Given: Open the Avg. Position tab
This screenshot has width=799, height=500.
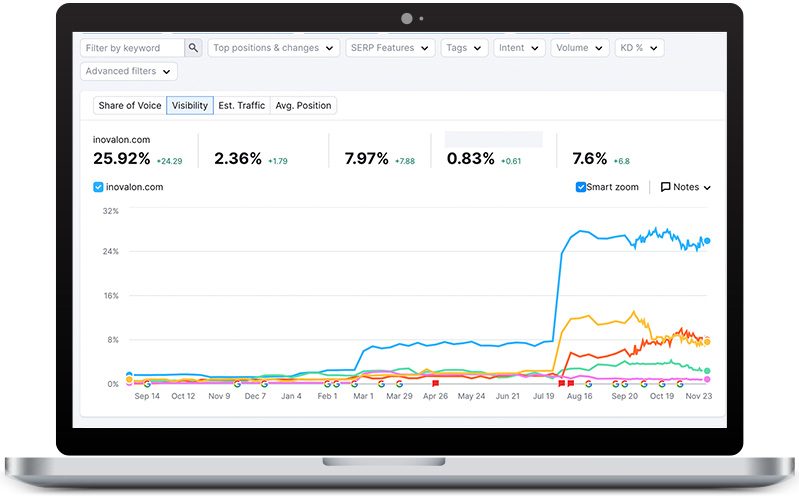Looking at the screenshot, I should [x=303, y=105].
